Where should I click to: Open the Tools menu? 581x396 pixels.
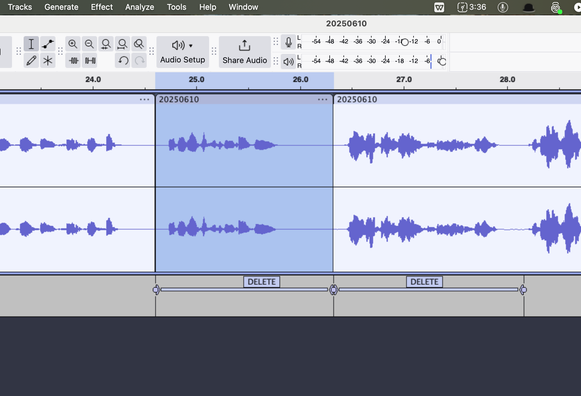click(176, 7)
